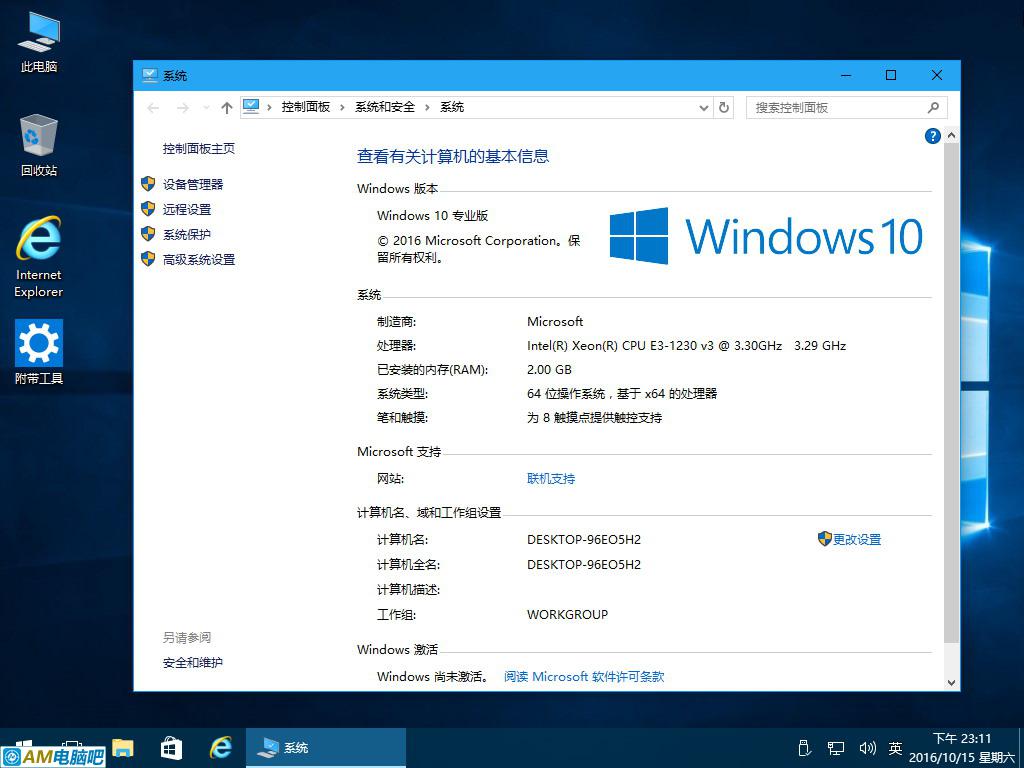Select the 系统 breadcrumb in address bar
Image resolution: width=1024 pixels, height=768 pixels.
point(452,107)
